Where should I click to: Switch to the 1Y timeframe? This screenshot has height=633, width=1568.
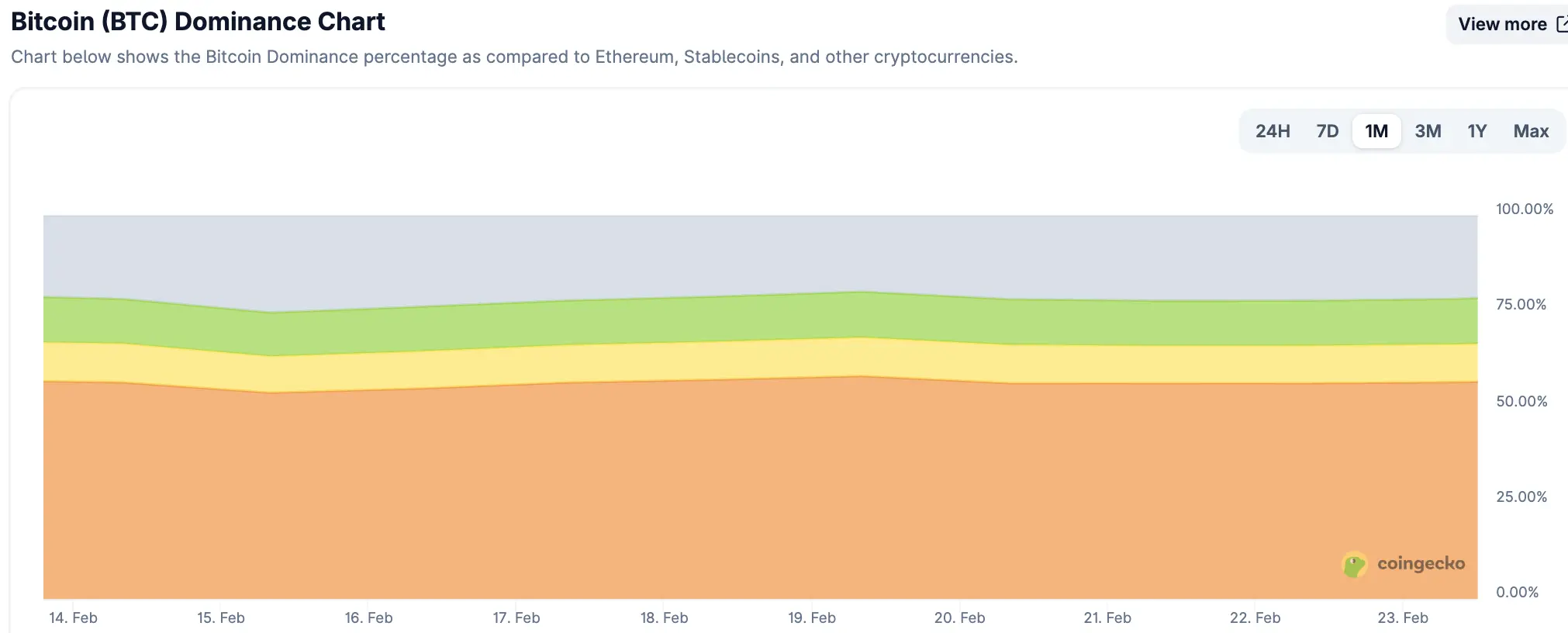(1476, 131)
